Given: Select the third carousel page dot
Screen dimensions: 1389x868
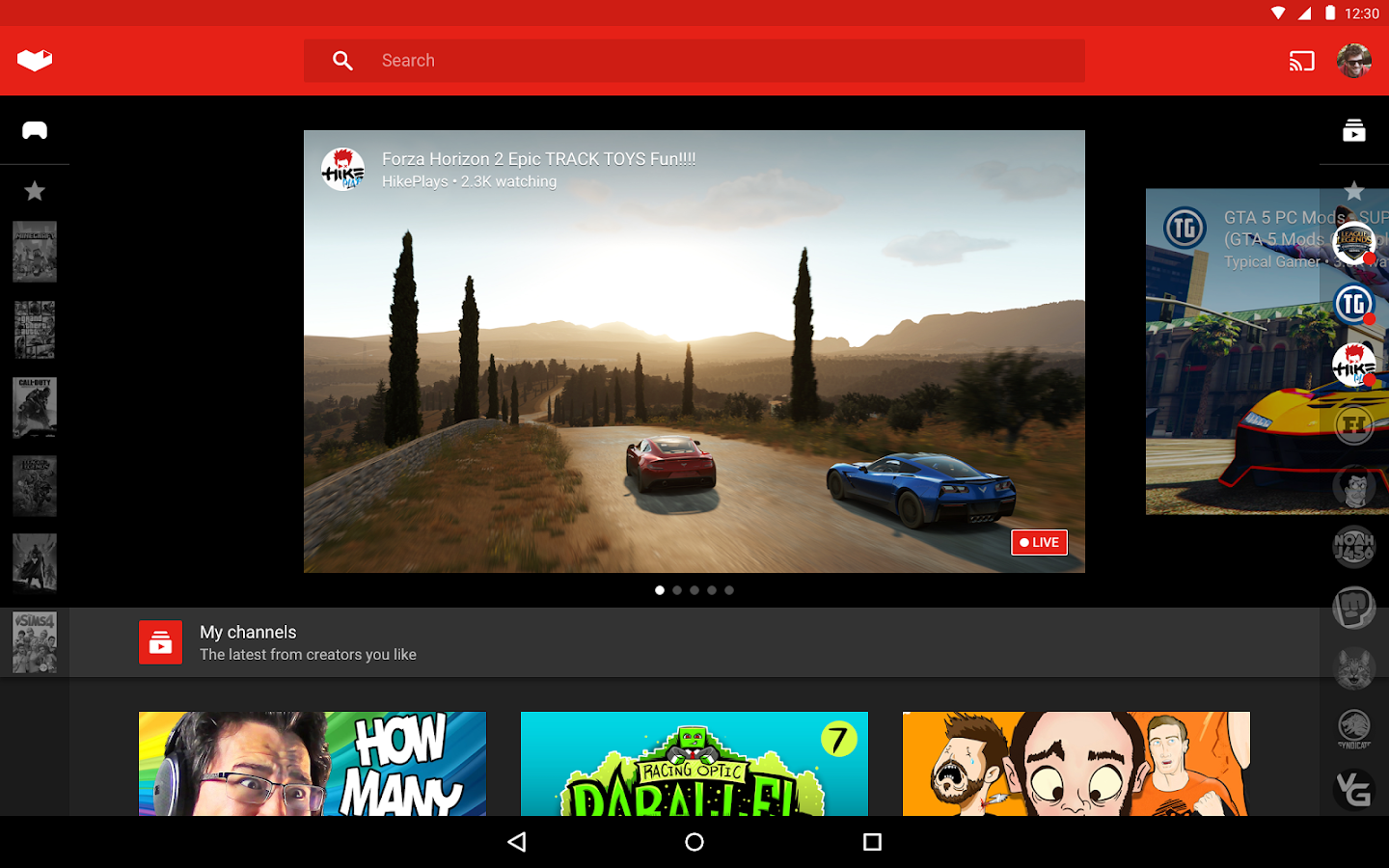Looking at the screenshot, I should (694, 590).
